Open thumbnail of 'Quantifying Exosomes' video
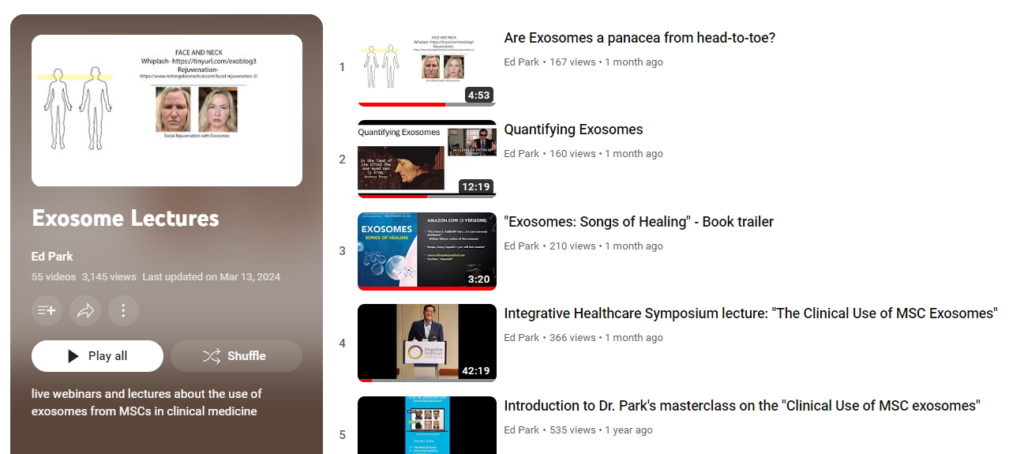The image size is (1024, 454). point(427,159)
